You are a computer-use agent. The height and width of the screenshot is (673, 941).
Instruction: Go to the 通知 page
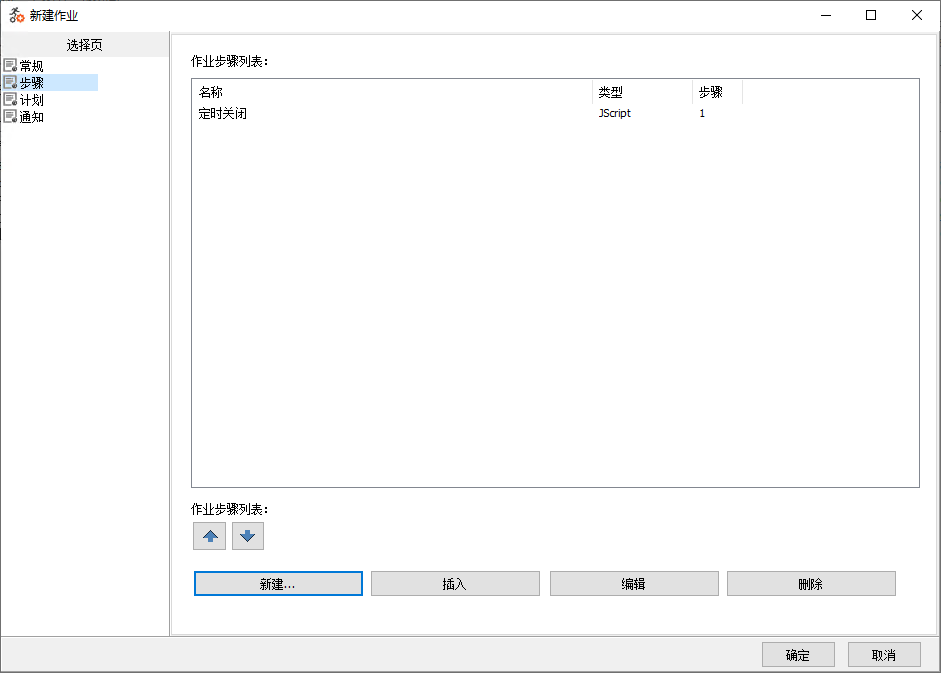click(31, 116)
